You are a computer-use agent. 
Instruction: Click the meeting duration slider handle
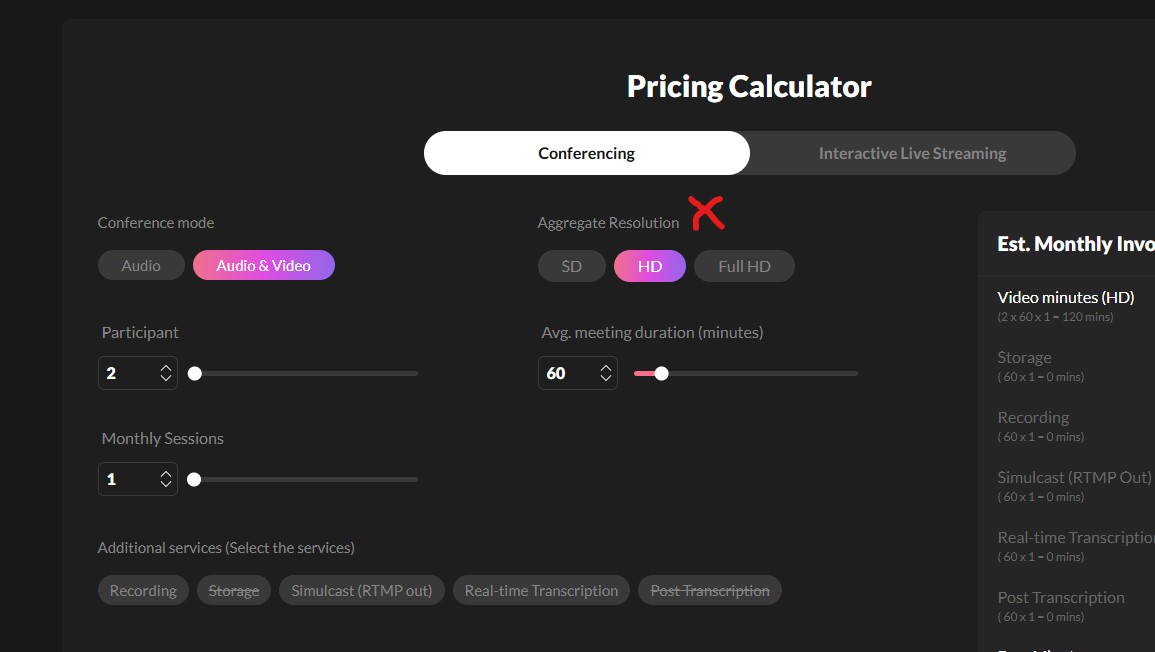(x=661, y=373)
